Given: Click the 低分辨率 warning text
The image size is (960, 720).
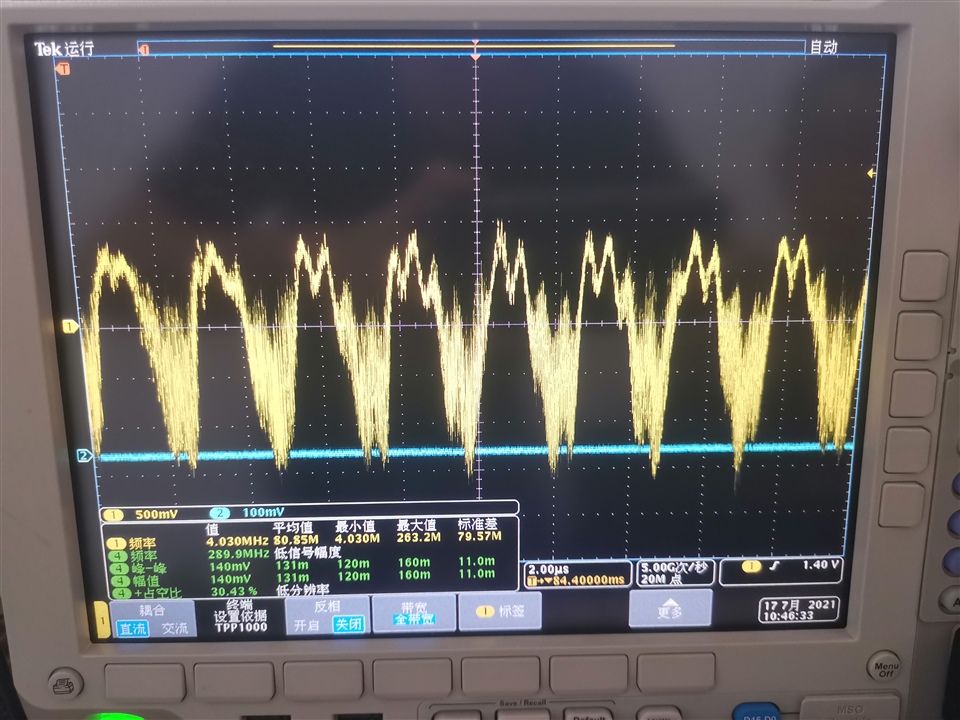Looking at the screenshot, I should coord(303,590).
